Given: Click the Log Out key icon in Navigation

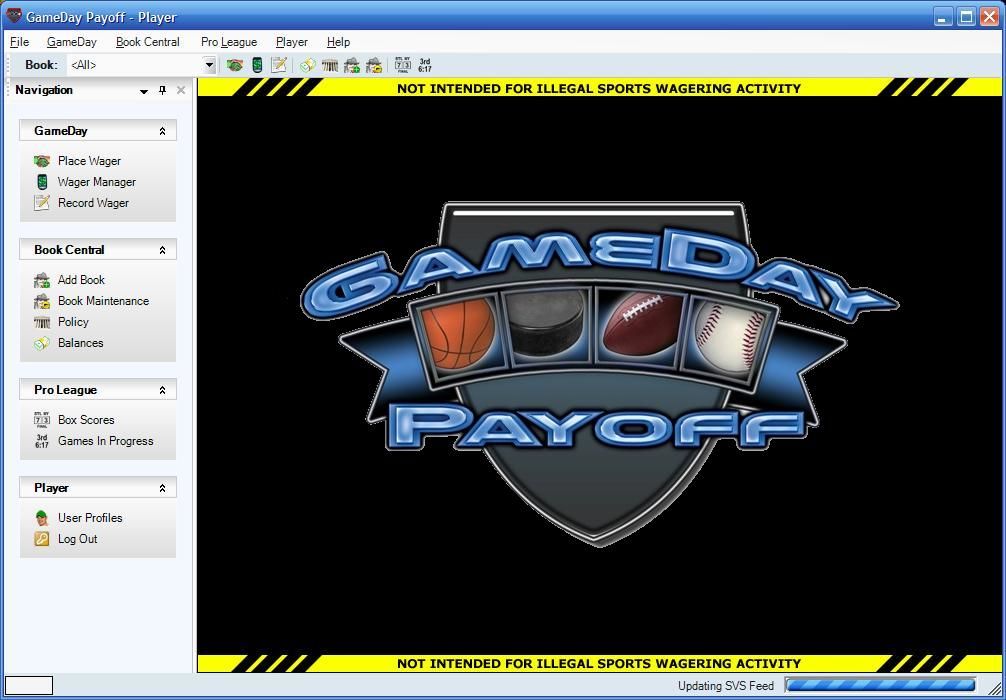Looking at the screenshot, I should click(42, 539).
